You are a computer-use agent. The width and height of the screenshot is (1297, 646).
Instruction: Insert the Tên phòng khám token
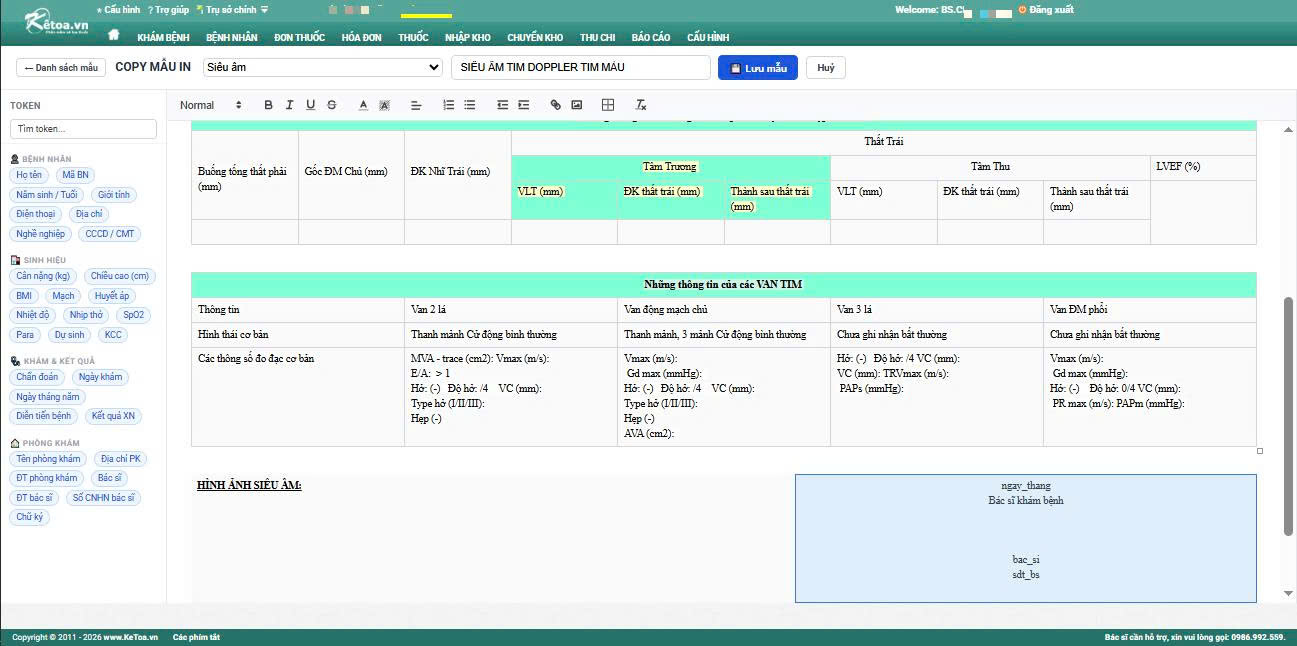coord(49,459)
